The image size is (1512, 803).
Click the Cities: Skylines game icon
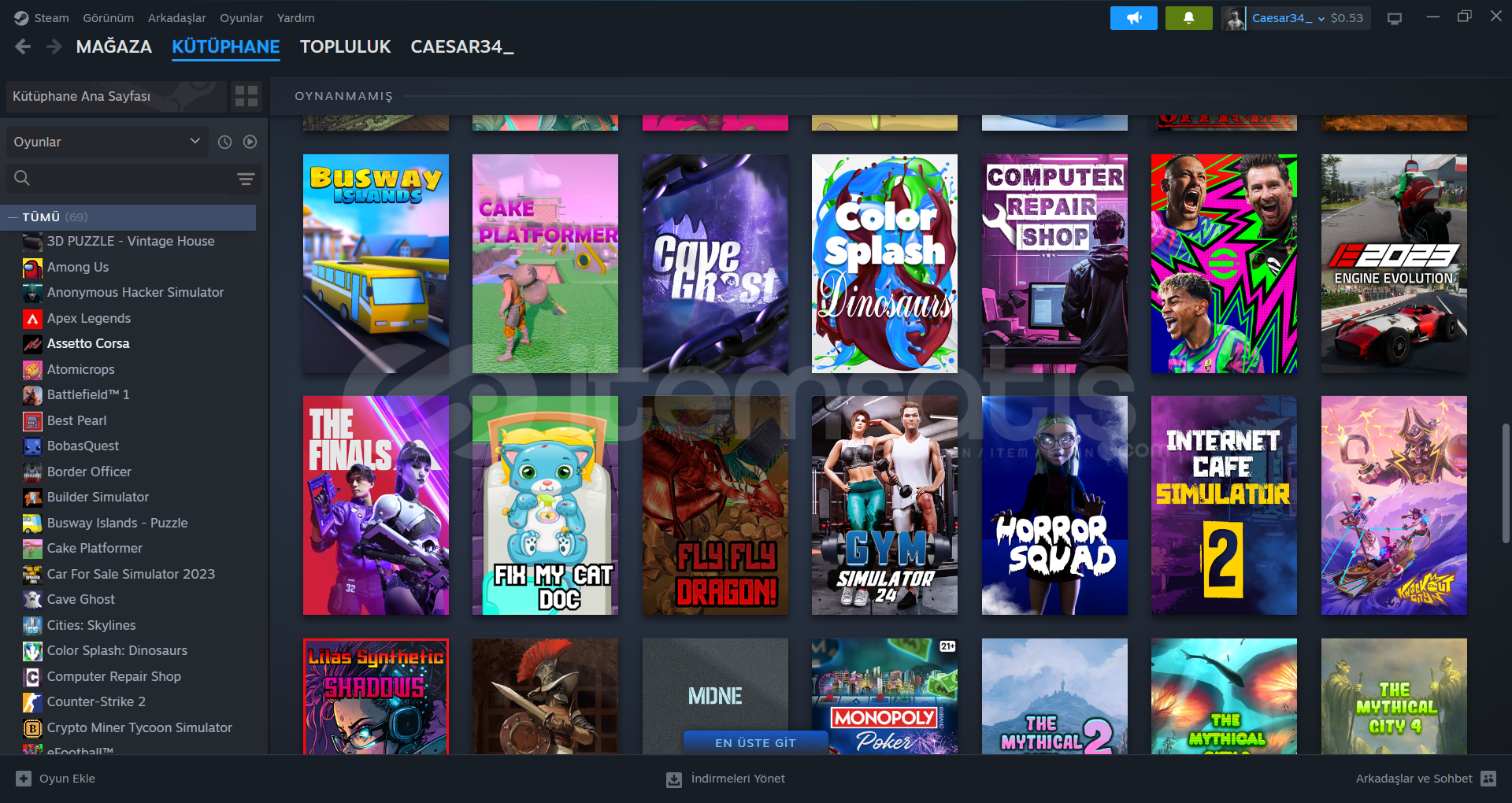tap(32, 626)
